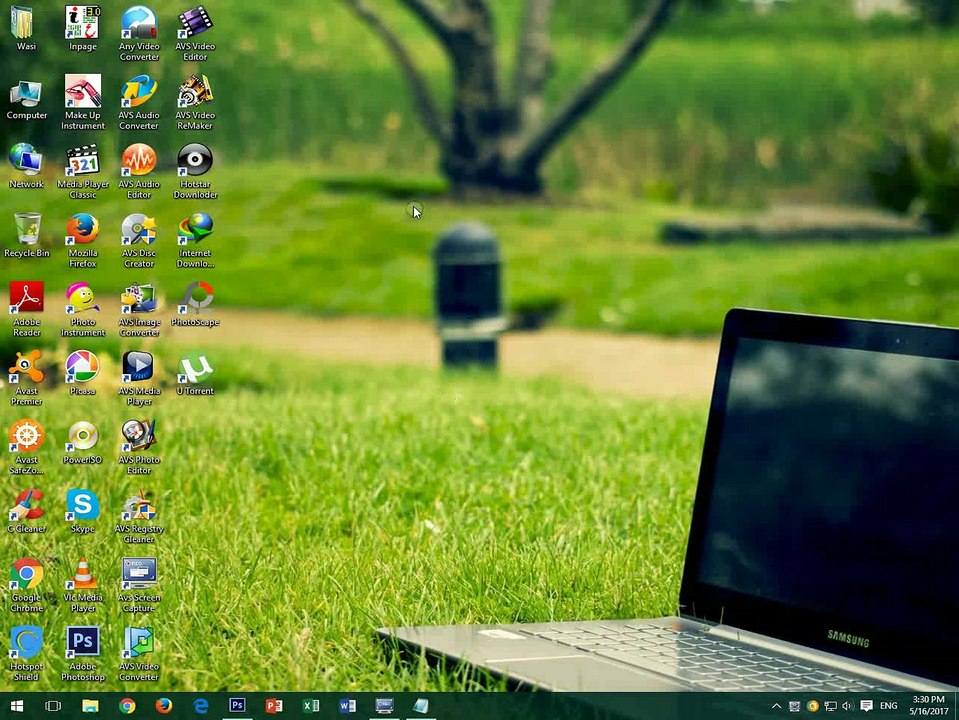
Task: Open AVS Audio Converter shortcut
Action: tap(139, 103)
